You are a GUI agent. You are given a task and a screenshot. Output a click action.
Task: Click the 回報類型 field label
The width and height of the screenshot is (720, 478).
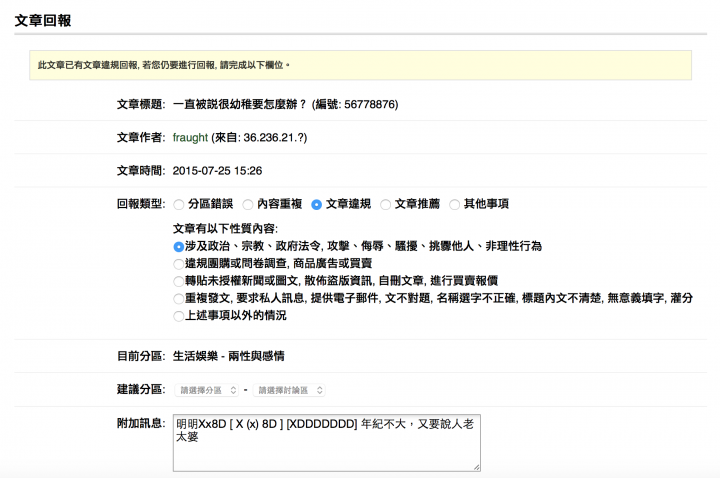pyautogui.click(x=141, y=204)
